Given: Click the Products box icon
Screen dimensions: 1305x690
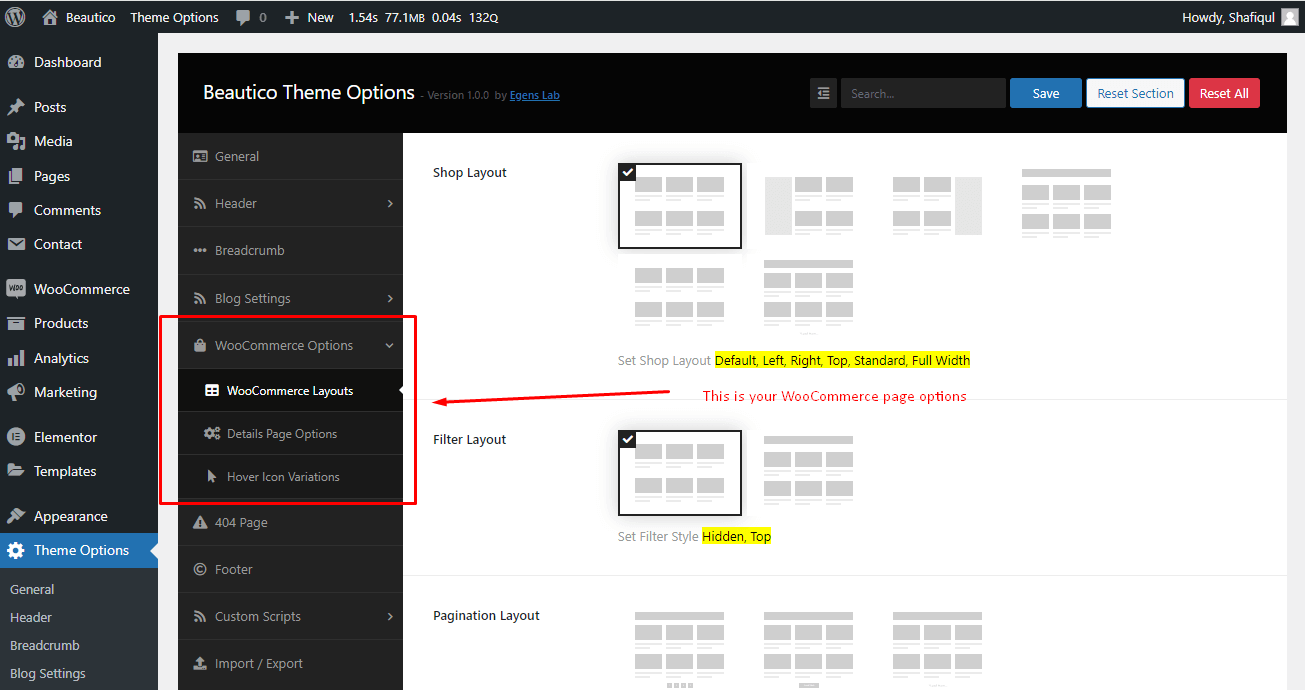Looking at the screenshot, I should point(16,323).
